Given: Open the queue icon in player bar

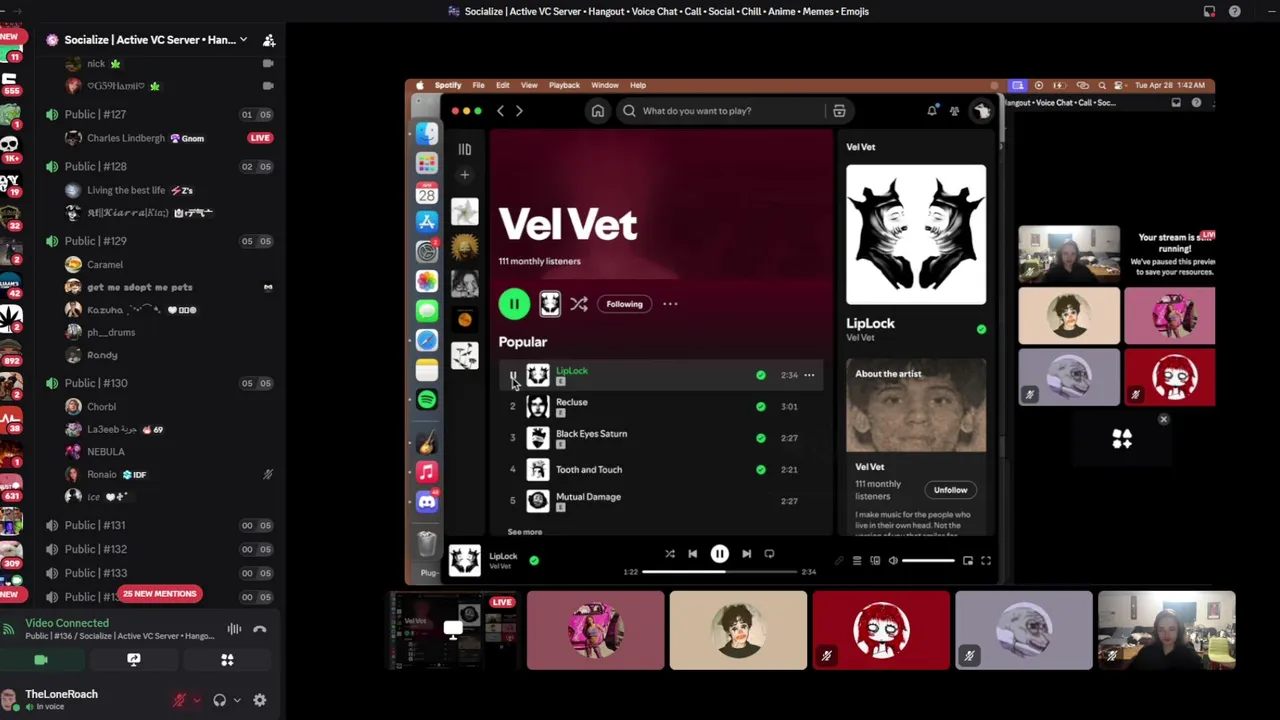Looking at the screenshot, I should pyautogui.click(x=857, y=561).
